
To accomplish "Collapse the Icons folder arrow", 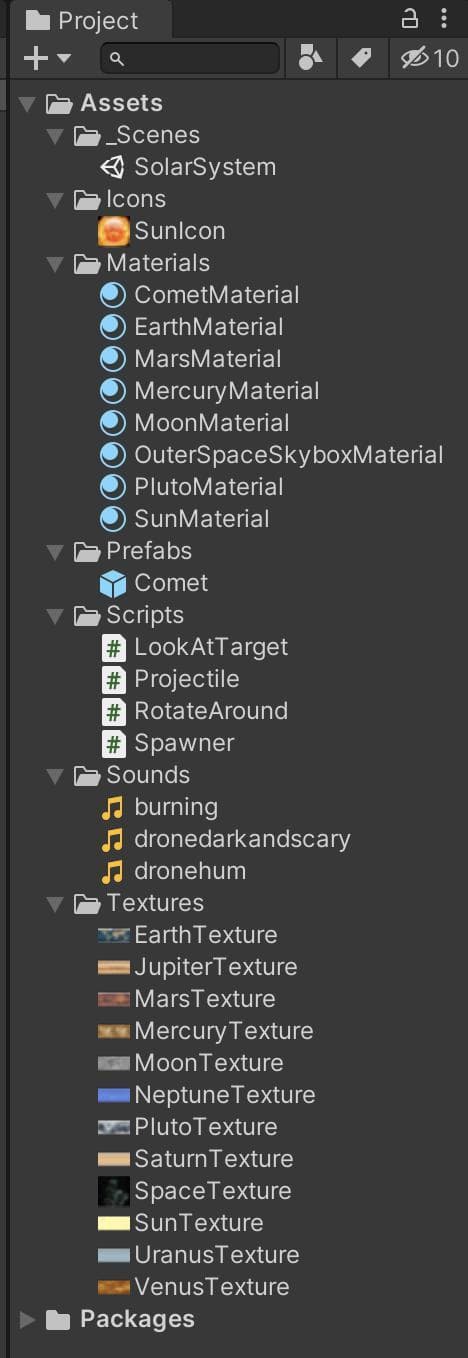I will (55, 199).
